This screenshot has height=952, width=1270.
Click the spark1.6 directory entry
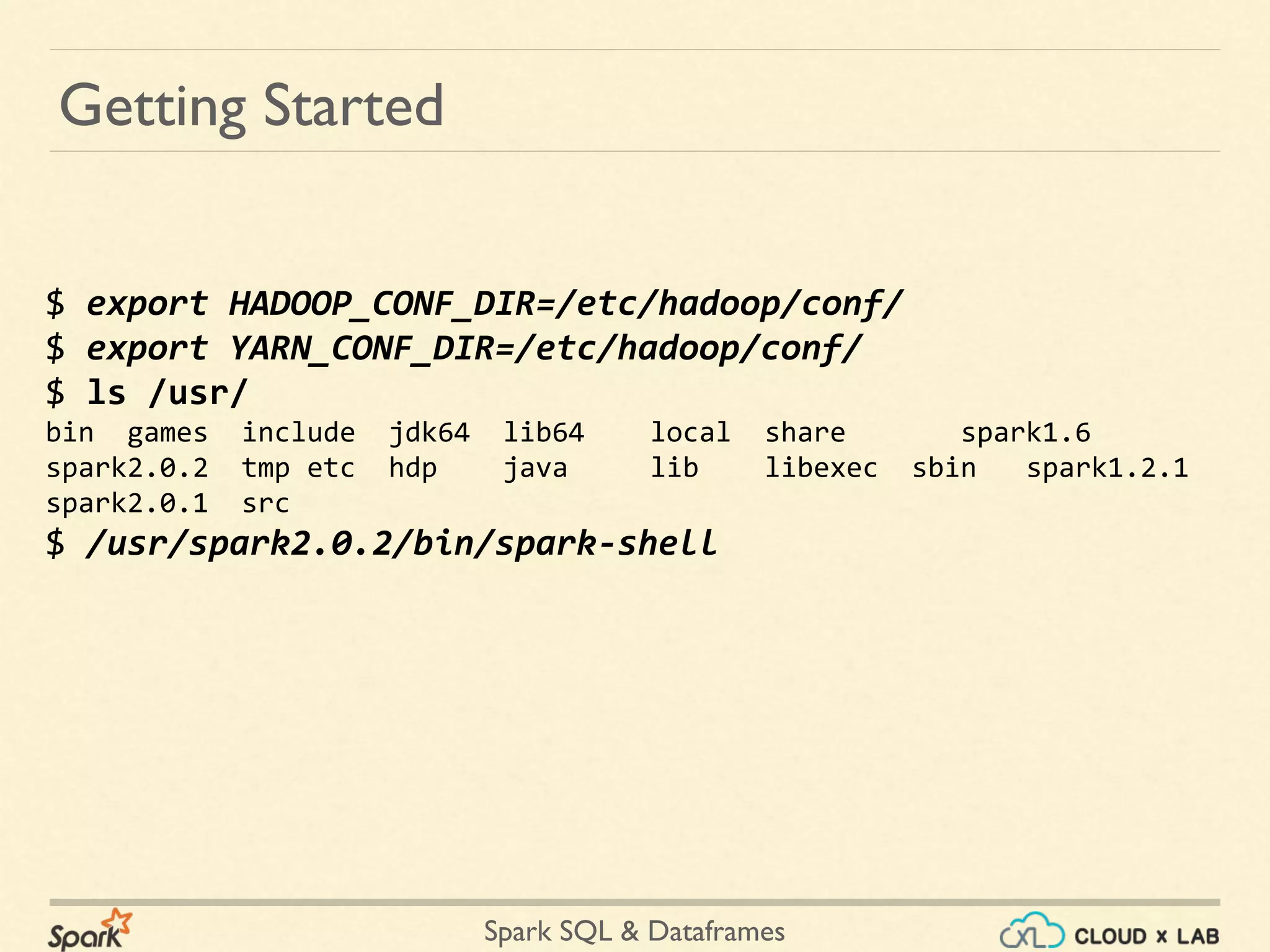[x=1026, y=433]
